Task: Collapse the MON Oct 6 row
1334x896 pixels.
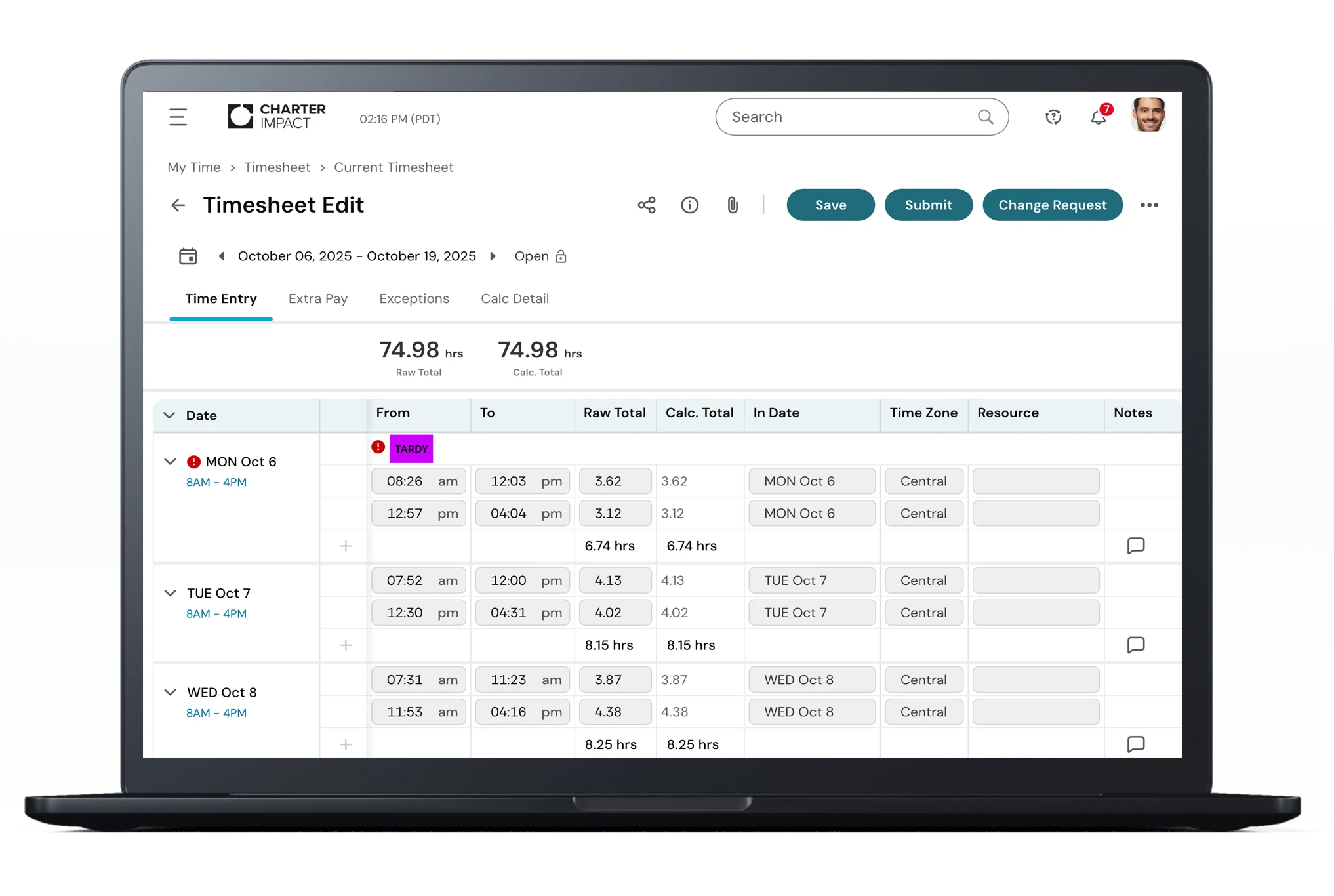Action: 170,462
